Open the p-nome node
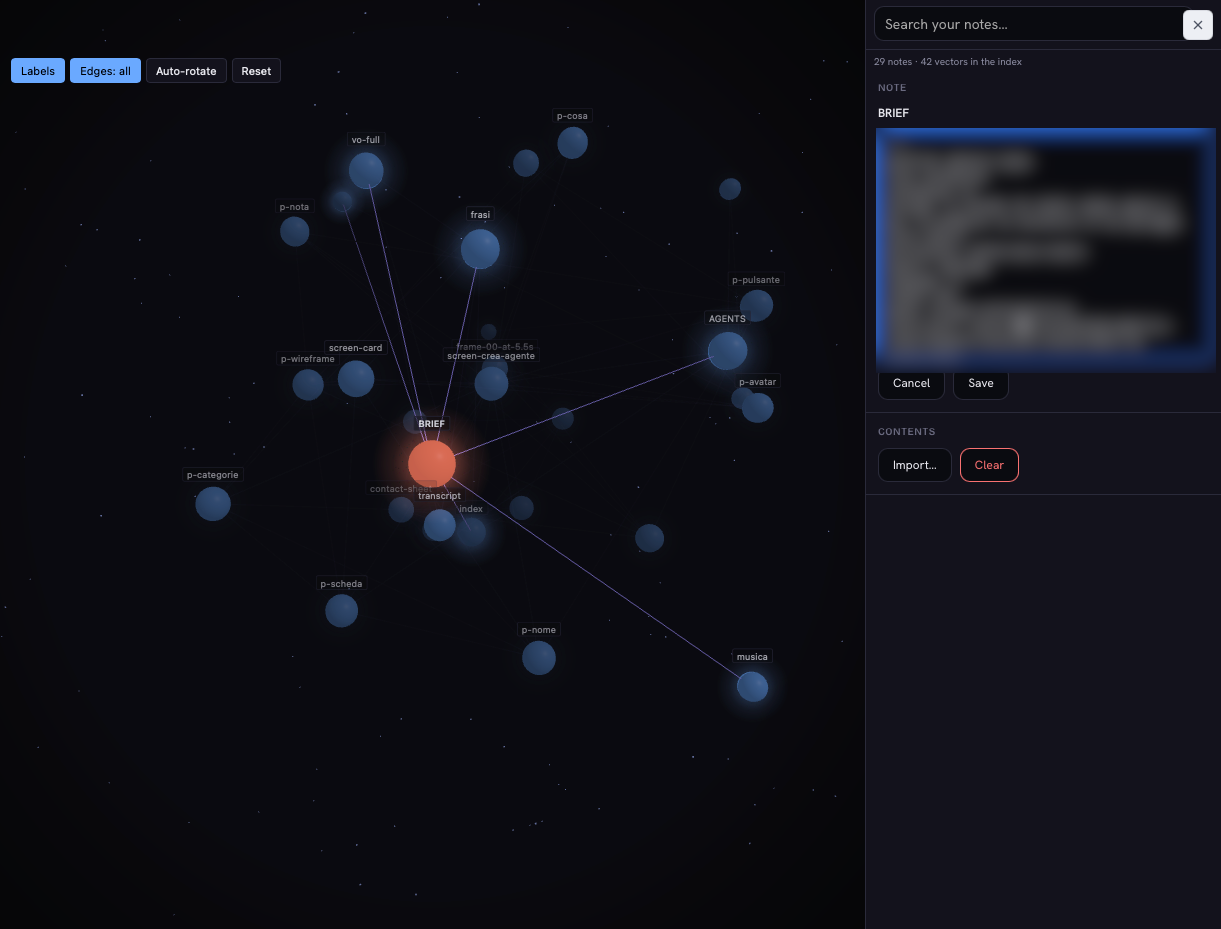The image size is (1221, 929). pos(538,658)
